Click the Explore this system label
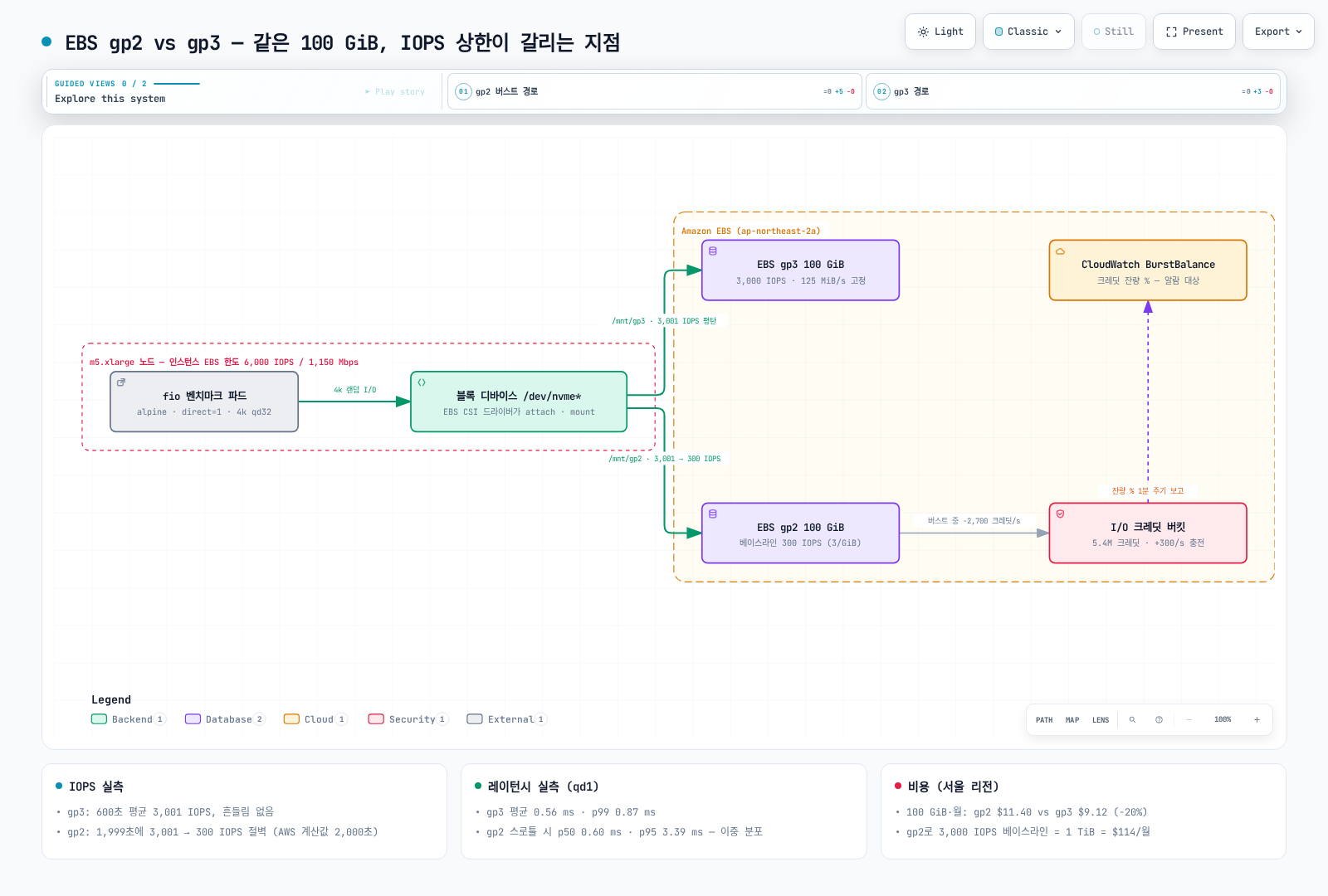The image size is (1328, 896). pyautogui.click(x=110, y=99)
